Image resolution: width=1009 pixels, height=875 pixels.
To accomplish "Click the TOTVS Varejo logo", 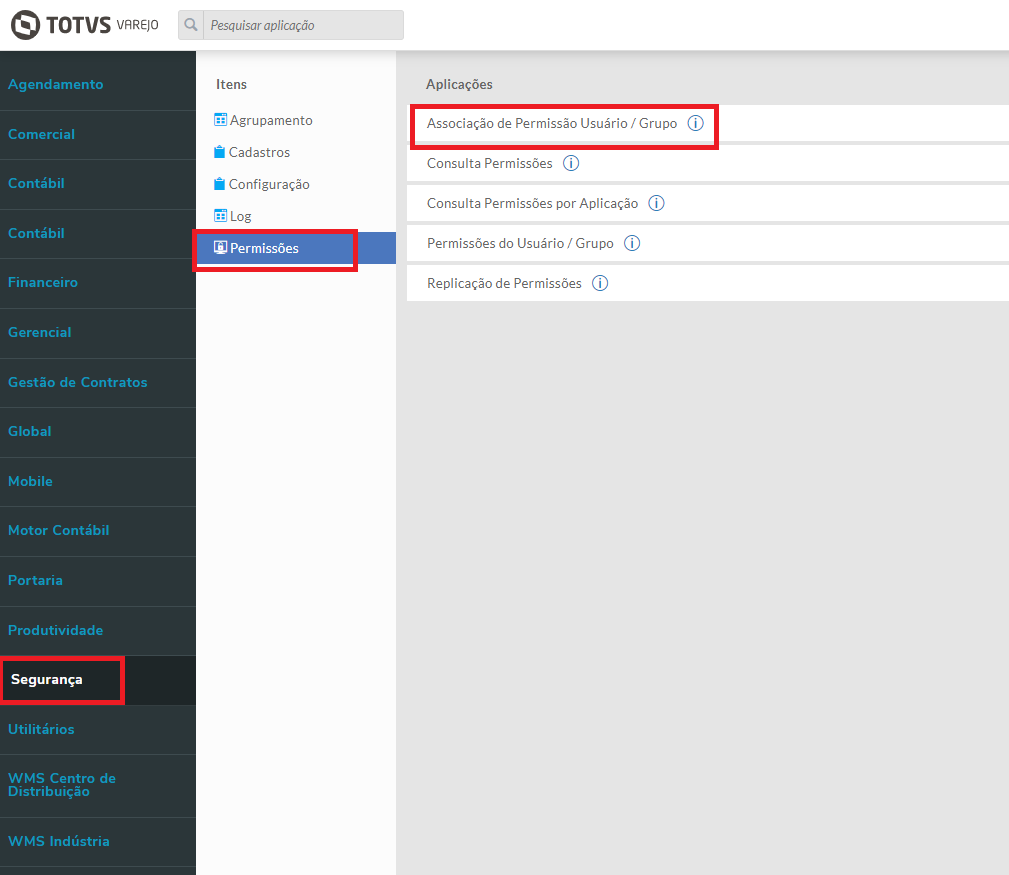I will pyautogui.click(x=84, y=25).
